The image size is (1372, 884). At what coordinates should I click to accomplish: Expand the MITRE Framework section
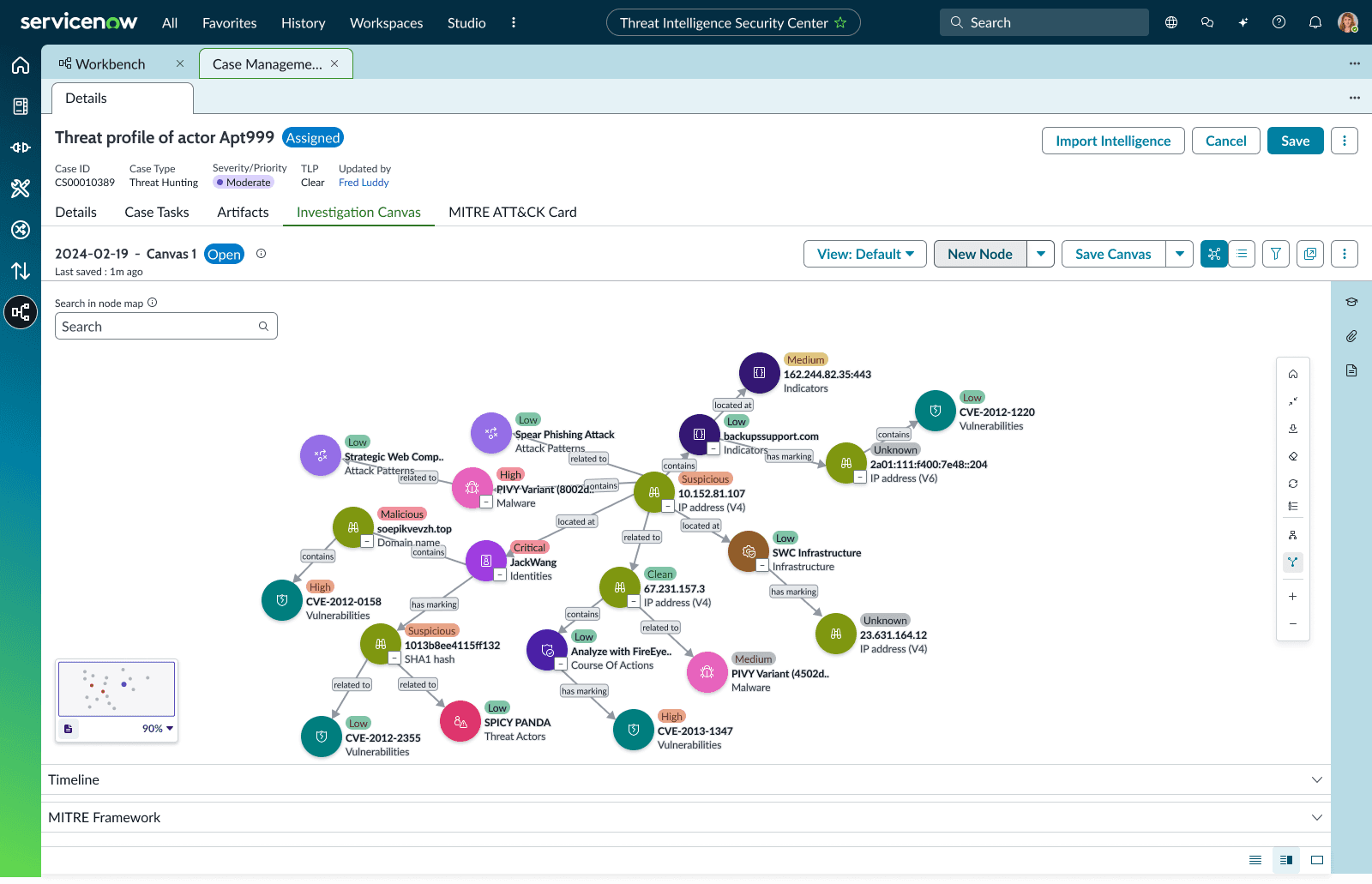point(686,817)
